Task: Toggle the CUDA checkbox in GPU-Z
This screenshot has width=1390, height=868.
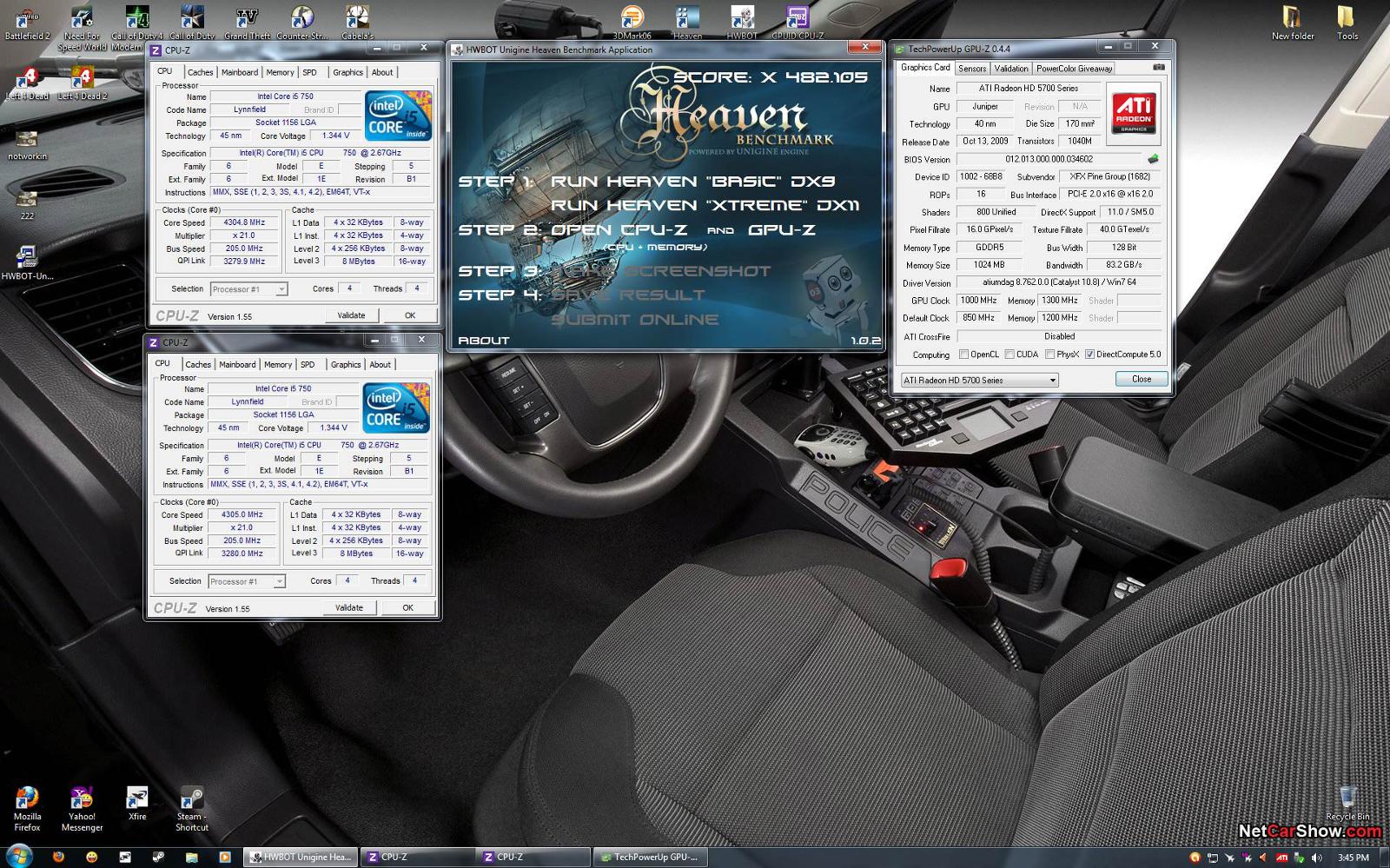Action: click(x=1009, y=354)
